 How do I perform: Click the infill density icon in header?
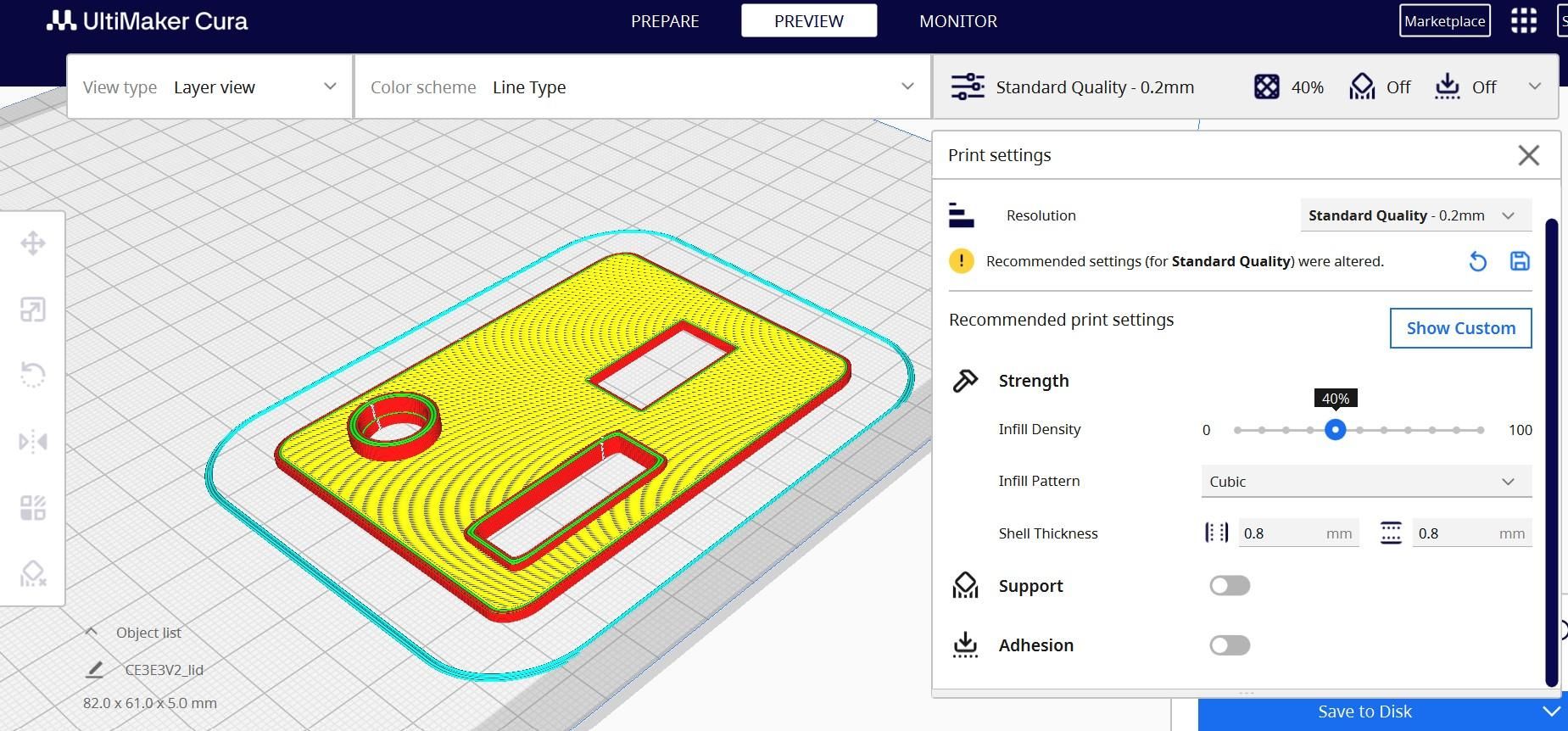pyautogui.click(x=1266, y=86)
